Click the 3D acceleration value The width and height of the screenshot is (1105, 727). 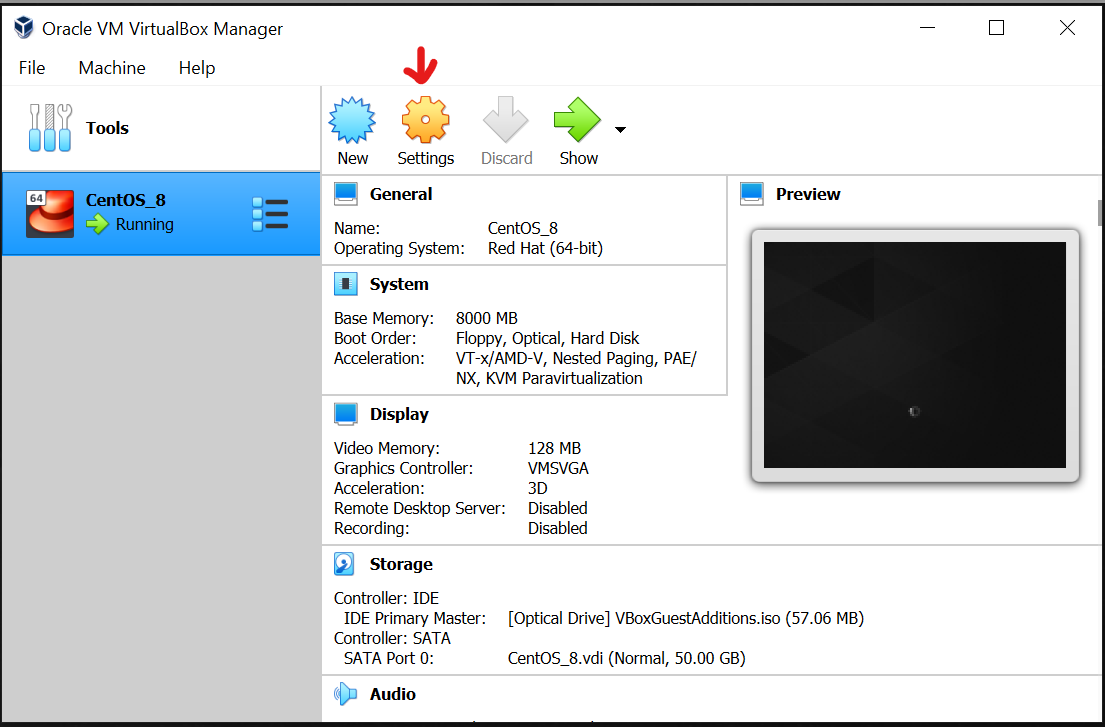click(538, 488)
